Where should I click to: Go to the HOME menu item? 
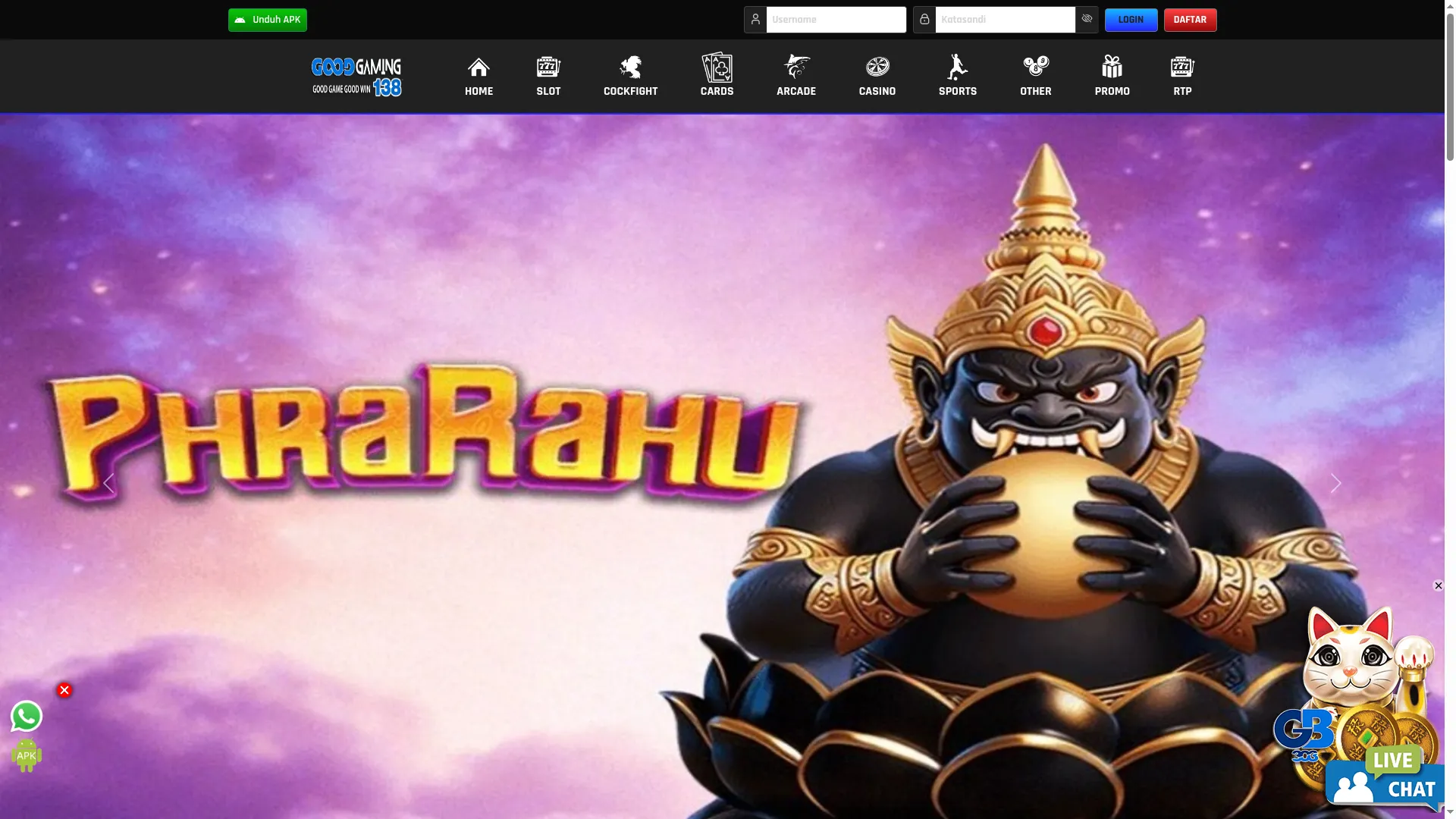click(479, 76)
